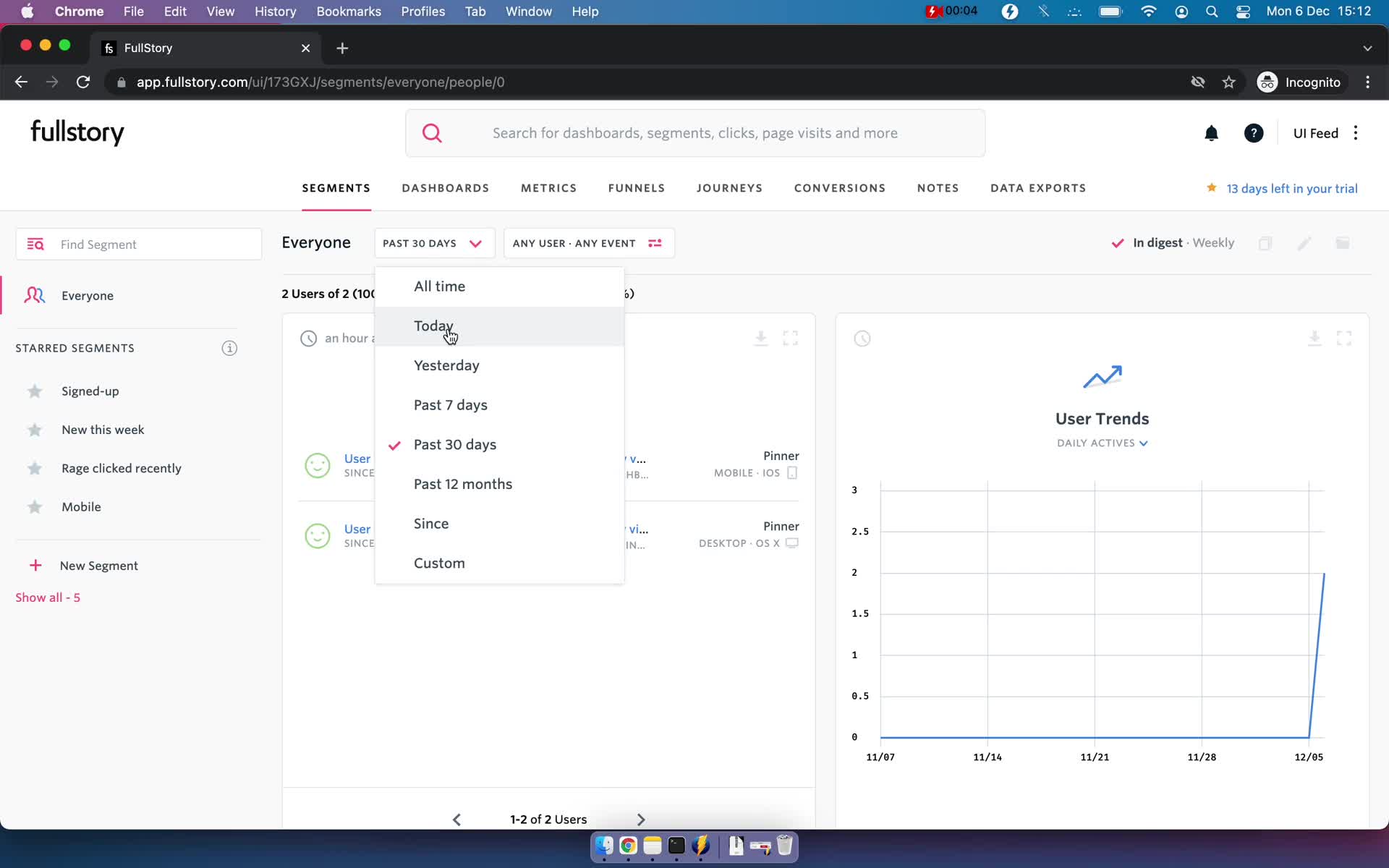The image size is (1389, 868).
Task: Open Finder from the dock
Action: (604, 846)
